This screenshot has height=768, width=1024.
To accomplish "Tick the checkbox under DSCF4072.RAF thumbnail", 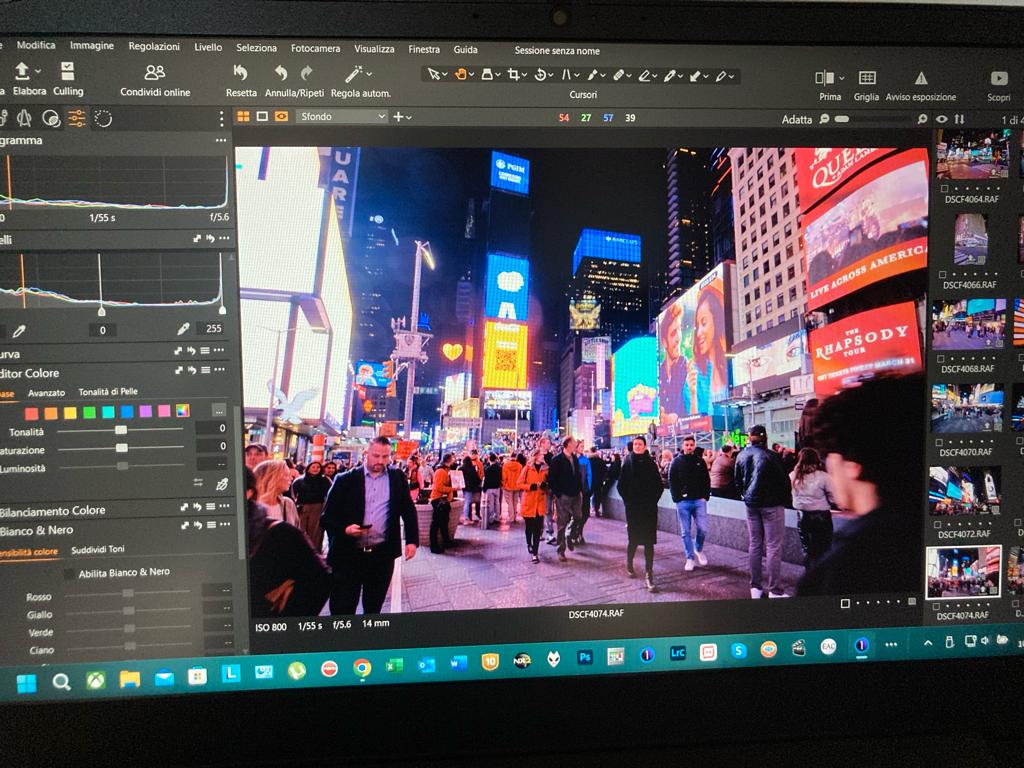I will [x=938, y=524].
